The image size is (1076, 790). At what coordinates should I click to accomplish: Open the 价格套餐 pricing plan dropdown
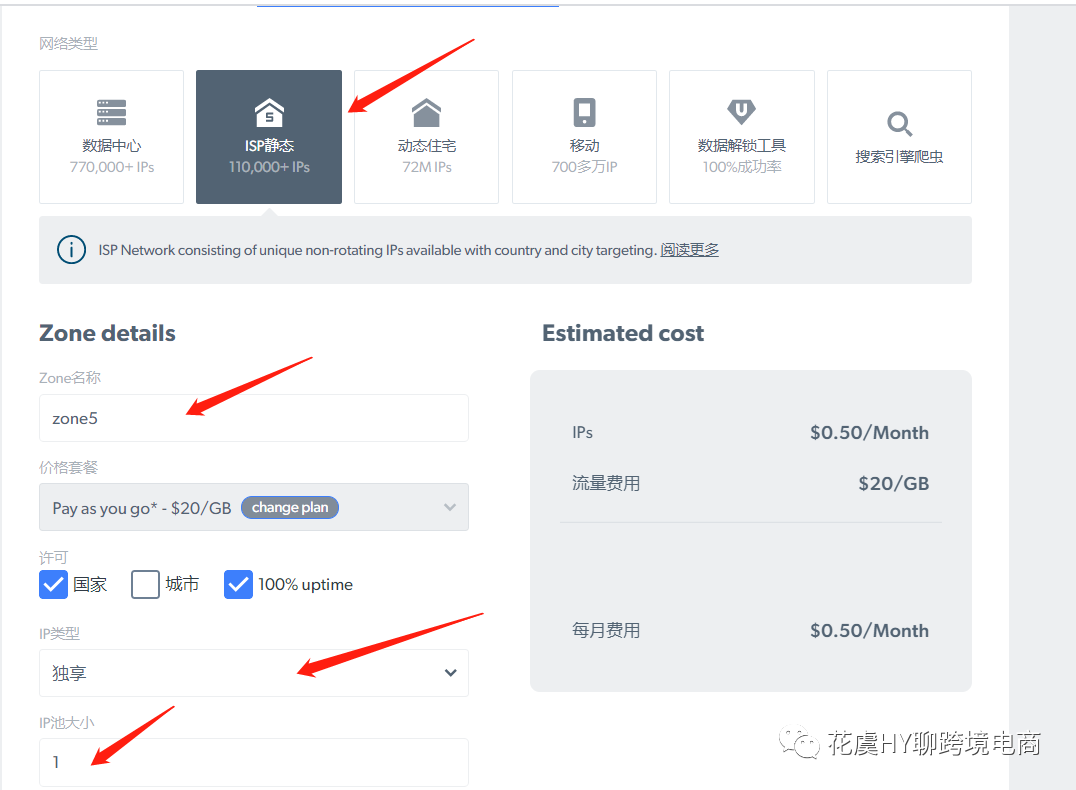point(253,507)
